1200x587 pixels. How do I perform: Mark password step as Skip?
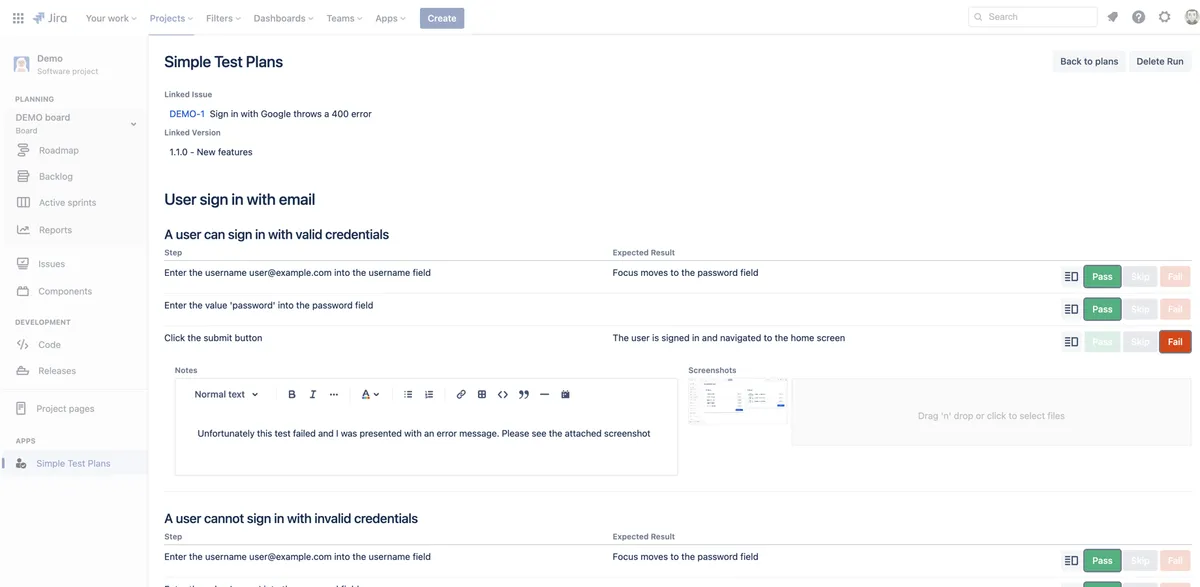(1140, 309)
